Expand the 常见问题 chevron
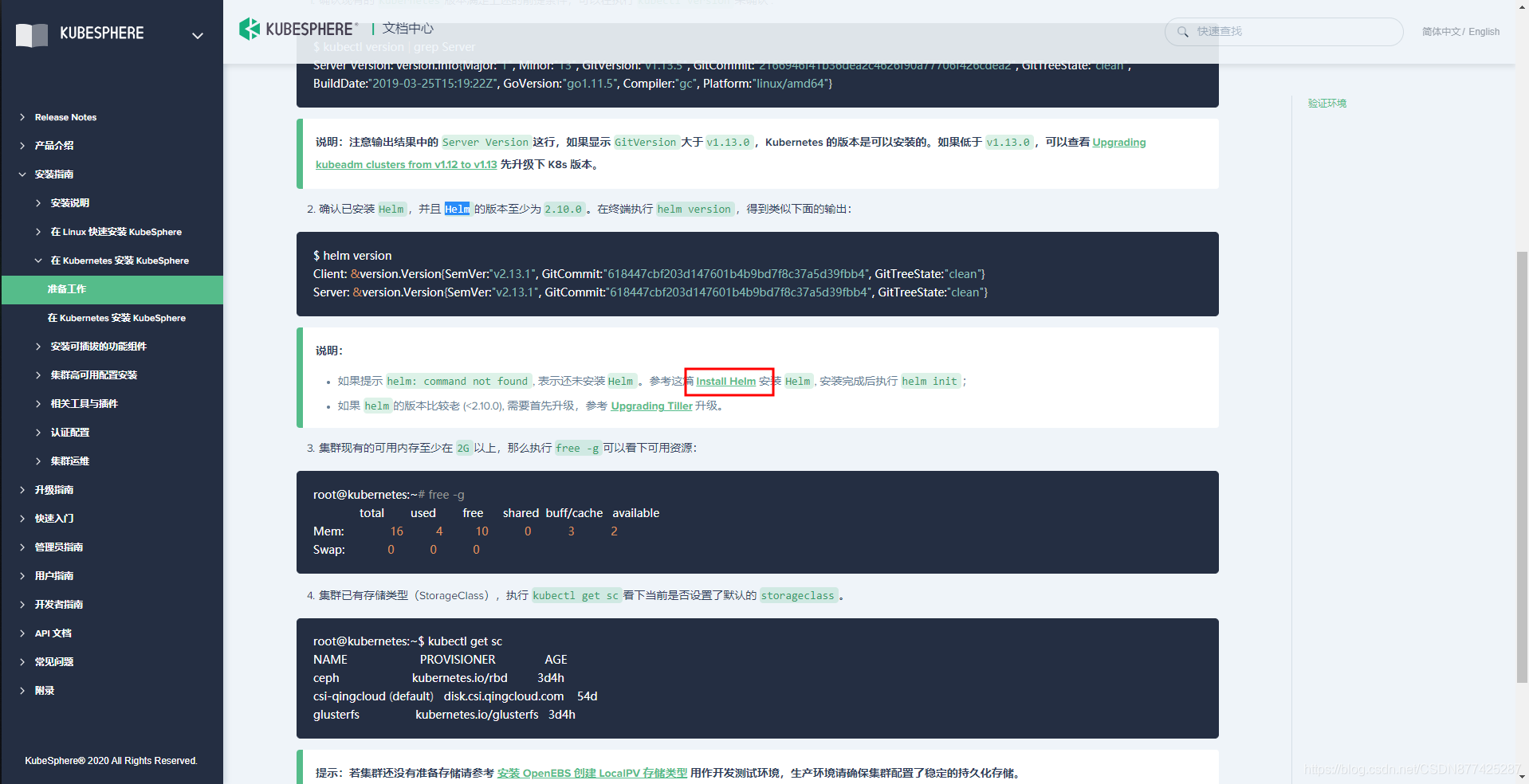Viewport: 1529px width, 784px height. pyautogui.click(x=22, y=662)
